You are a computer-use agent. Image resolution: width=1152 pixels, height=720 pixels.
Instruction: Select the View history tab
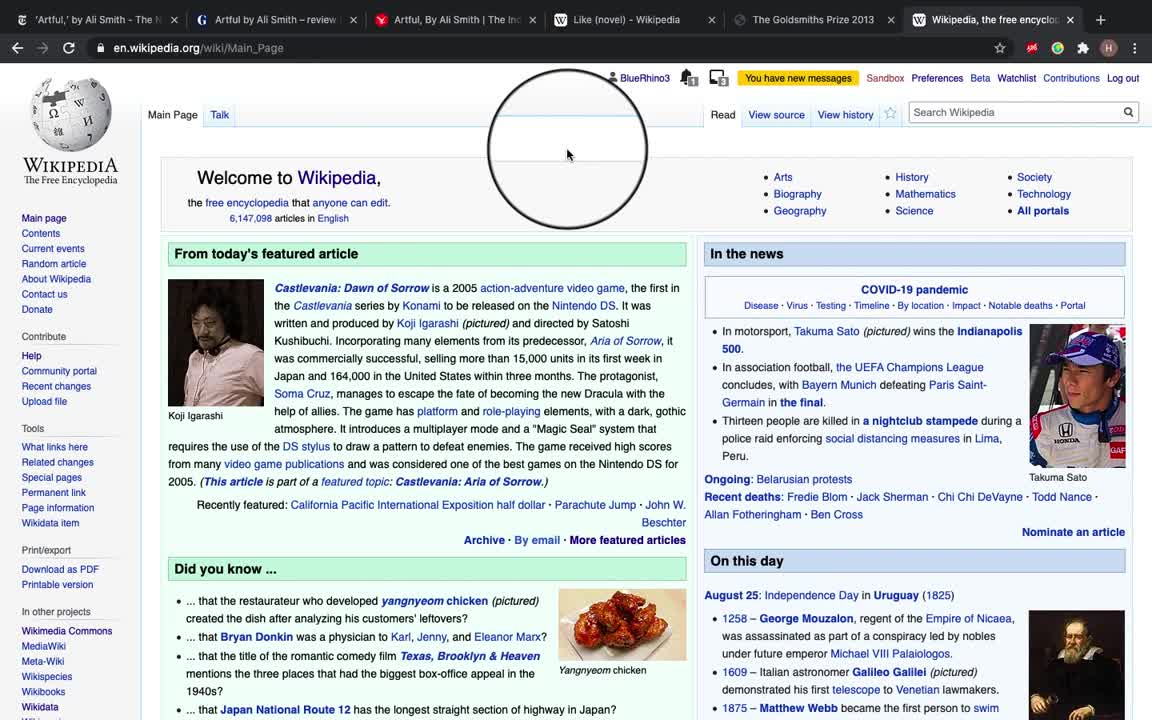pyautogui.click(x=845, y=115)
